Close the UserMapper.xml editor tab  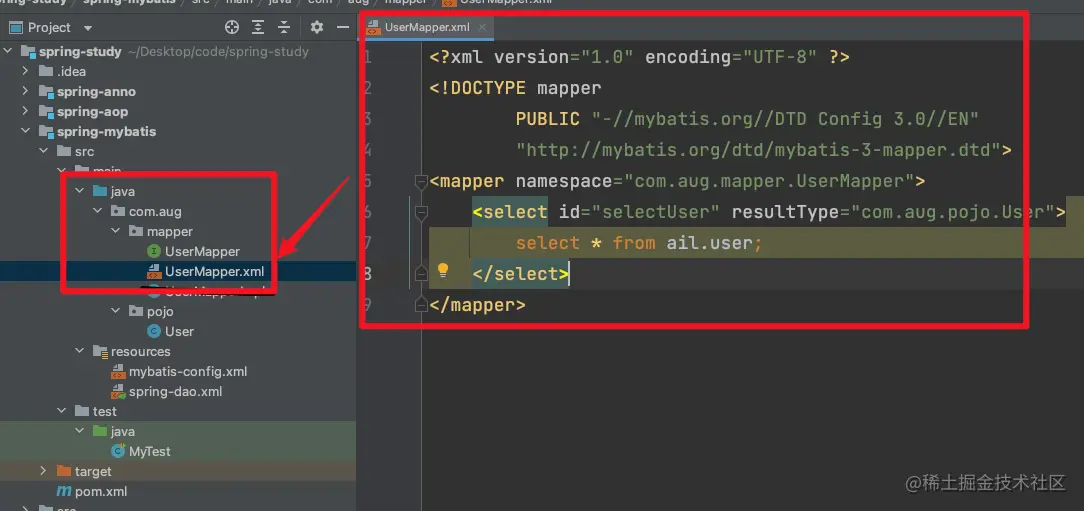coord(482,28)
